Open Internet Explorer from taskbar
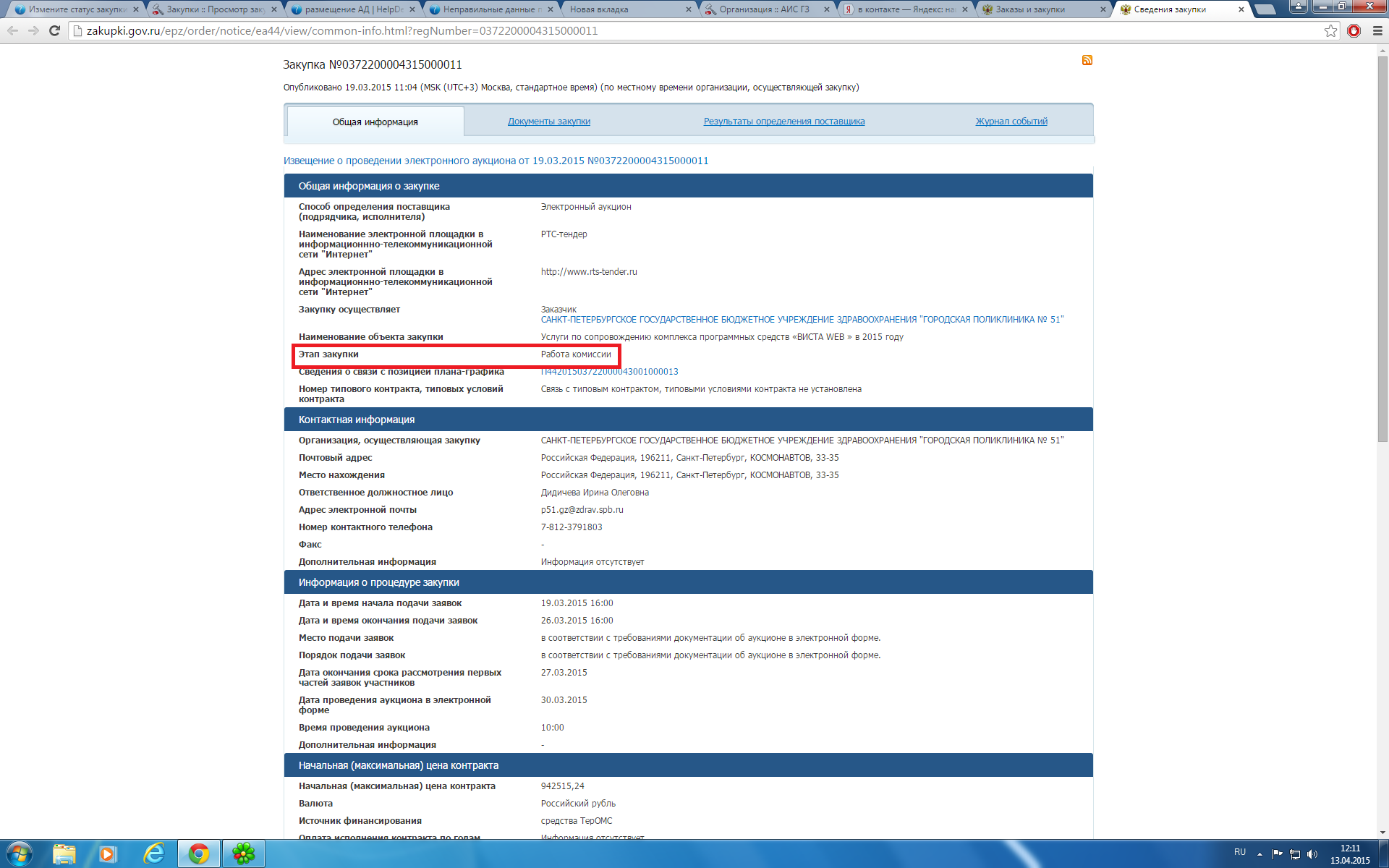Screen dimensions: 1389x868 tap(153, 854)
